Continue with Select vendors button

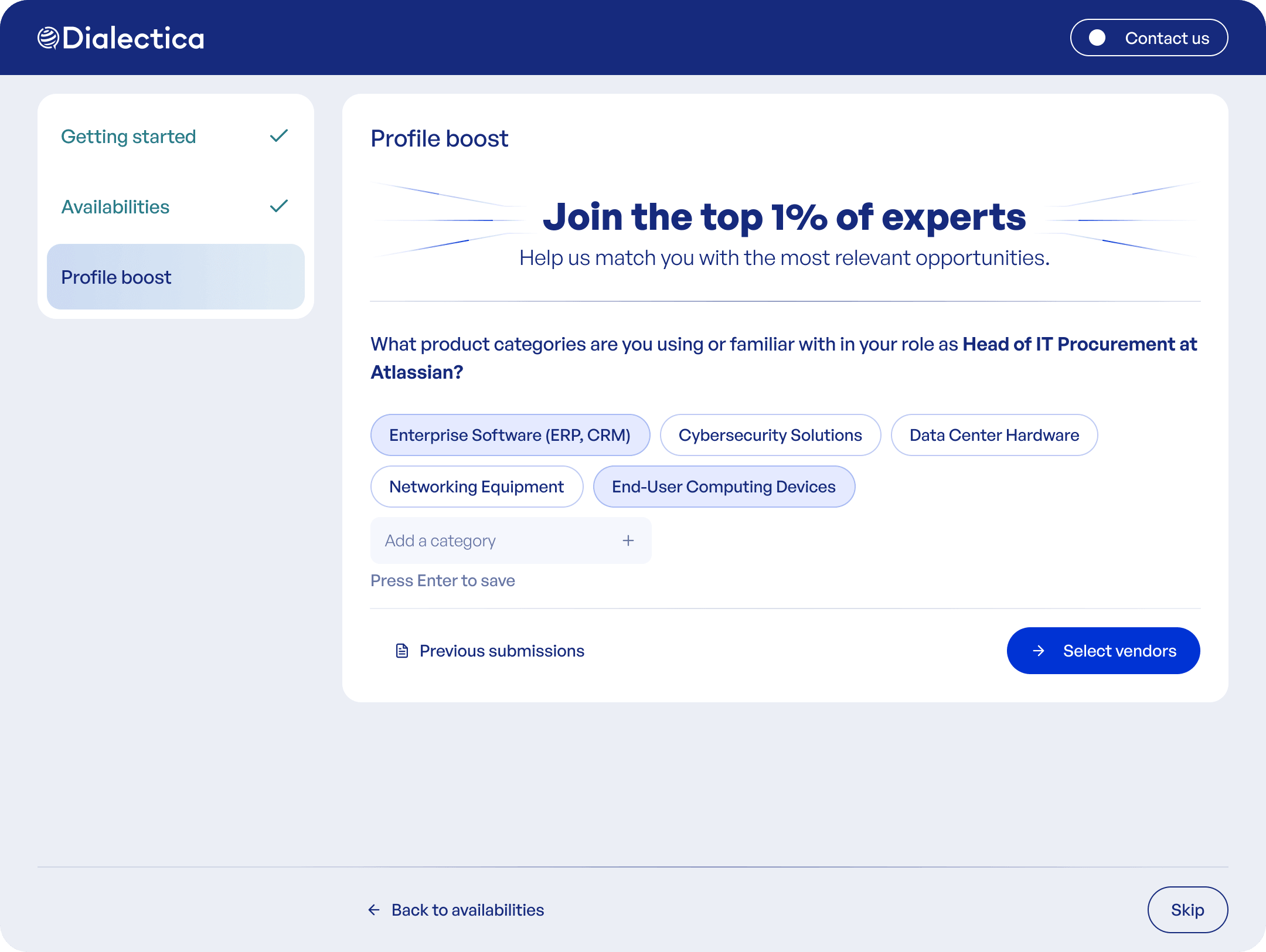[1103, 651]
